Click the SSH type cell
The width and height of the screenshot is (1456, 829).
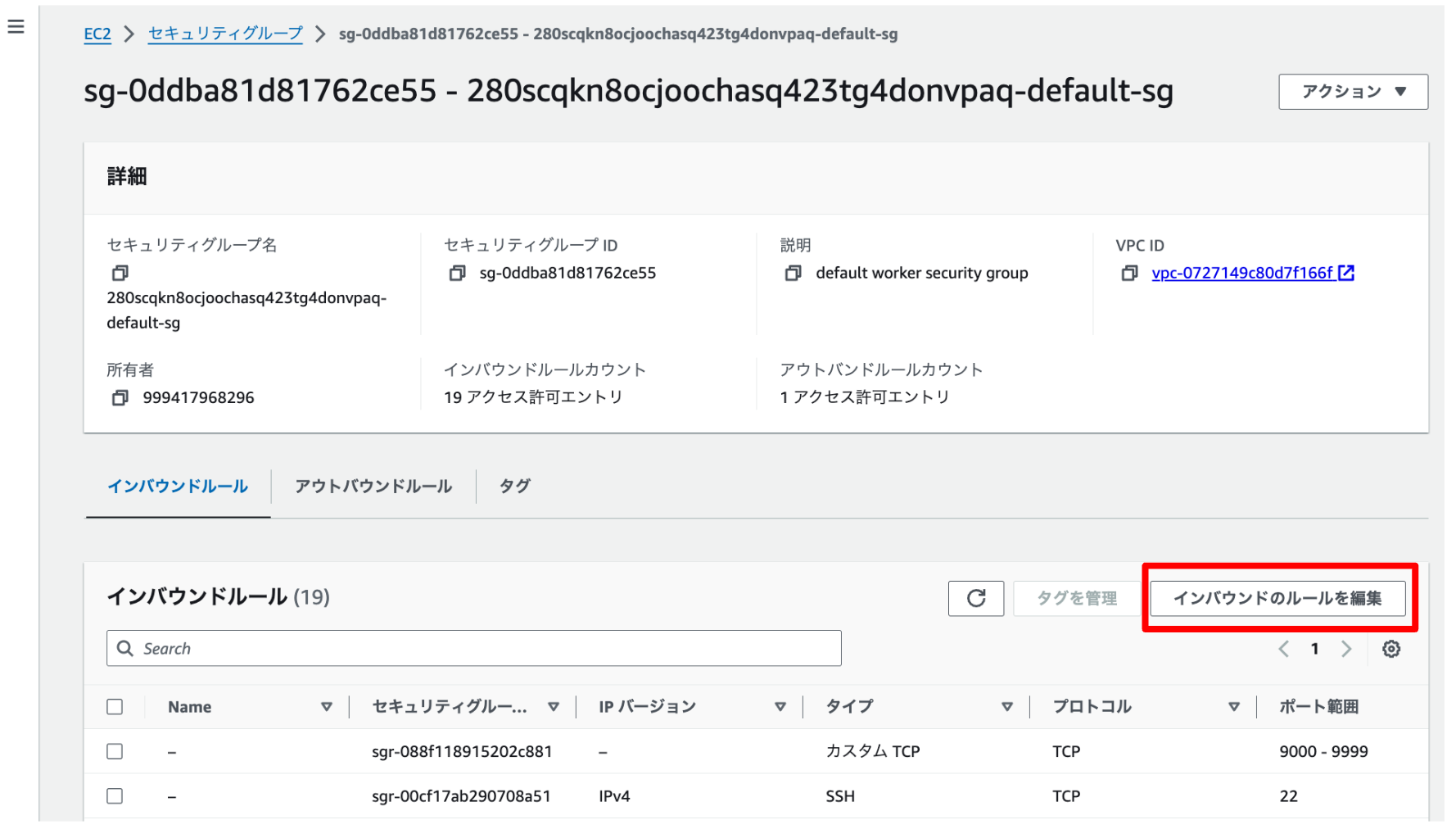(840, 796)
